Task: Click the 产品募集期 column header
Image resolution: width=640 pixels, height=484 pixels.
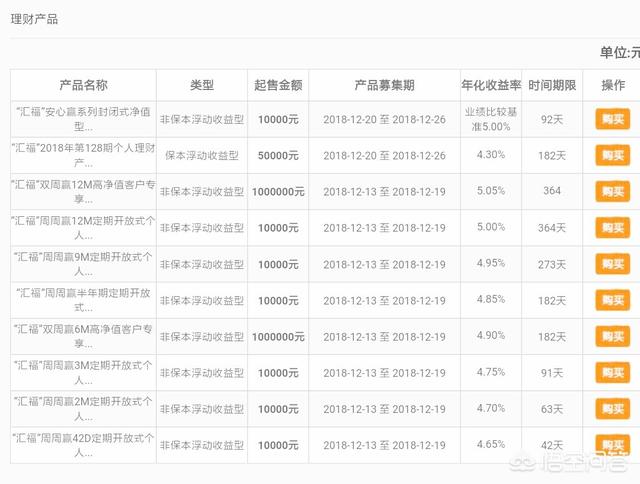Action: click(384, 85)
